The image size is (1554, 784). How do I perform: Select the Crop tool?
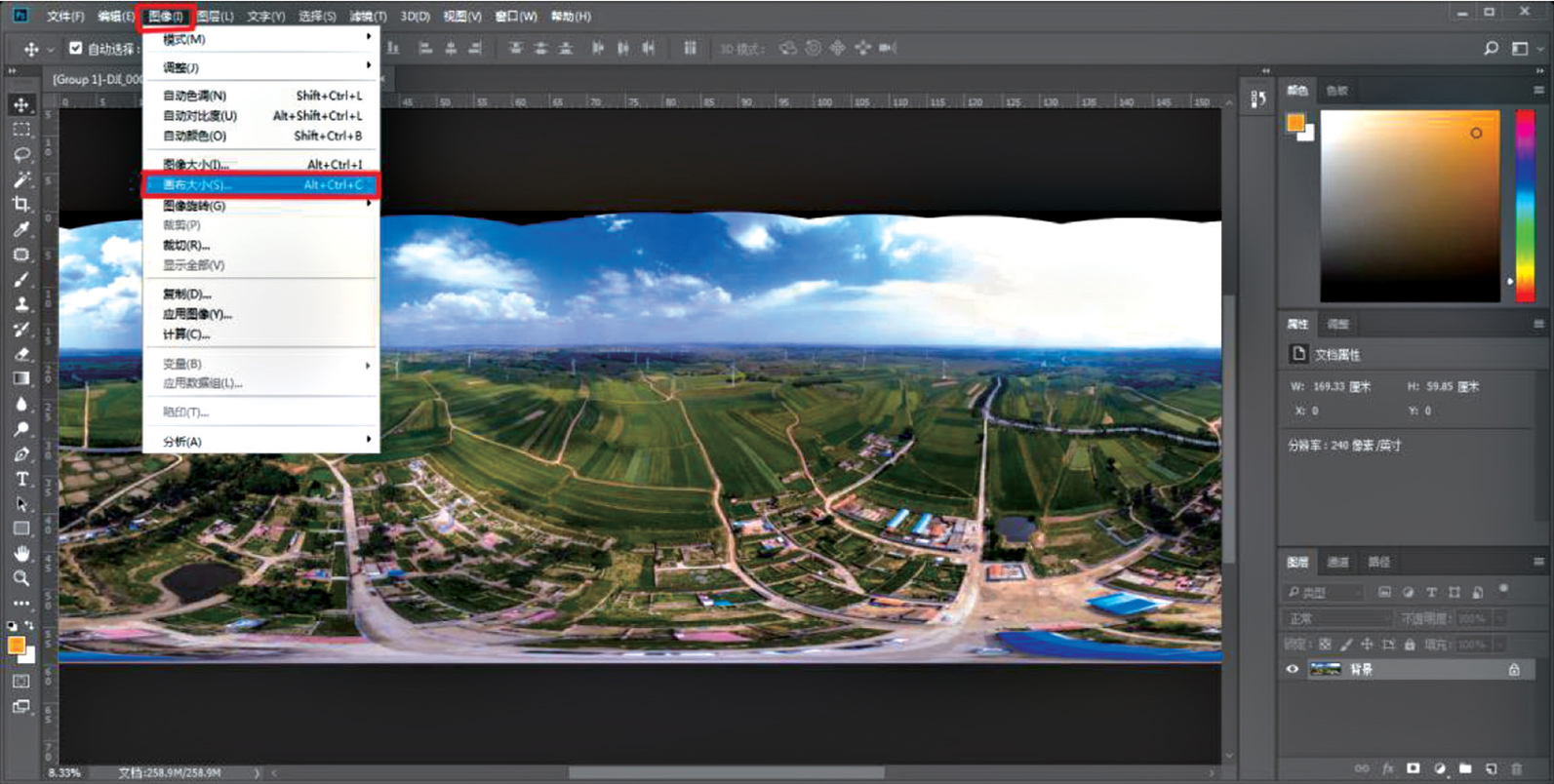point(21,205)
